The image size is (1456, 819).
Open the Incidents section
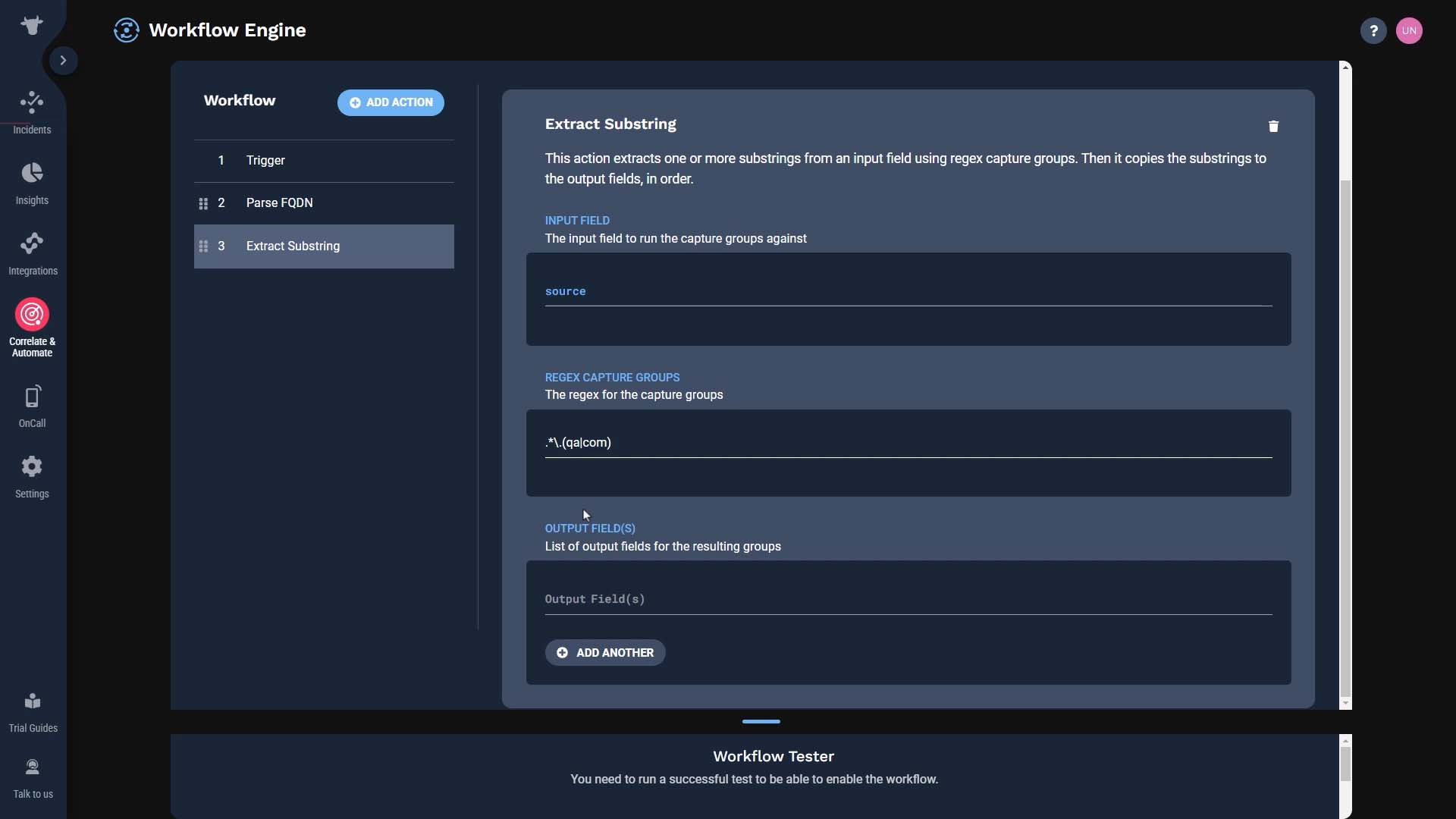(32, 112)
